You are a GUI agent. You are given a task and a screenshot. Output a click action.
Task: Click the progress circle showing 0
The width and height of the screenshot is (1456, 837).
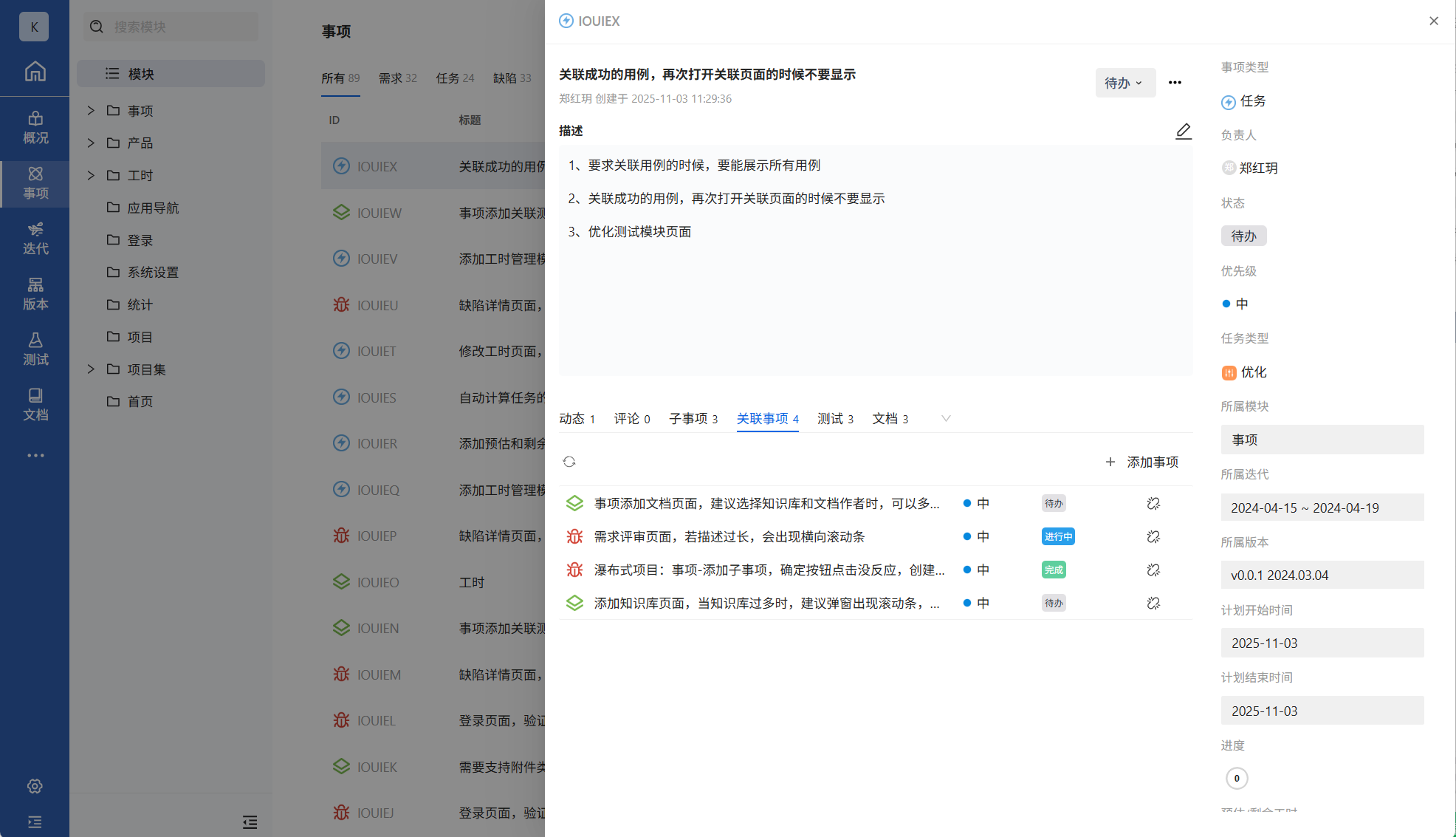coord(1237,778)
